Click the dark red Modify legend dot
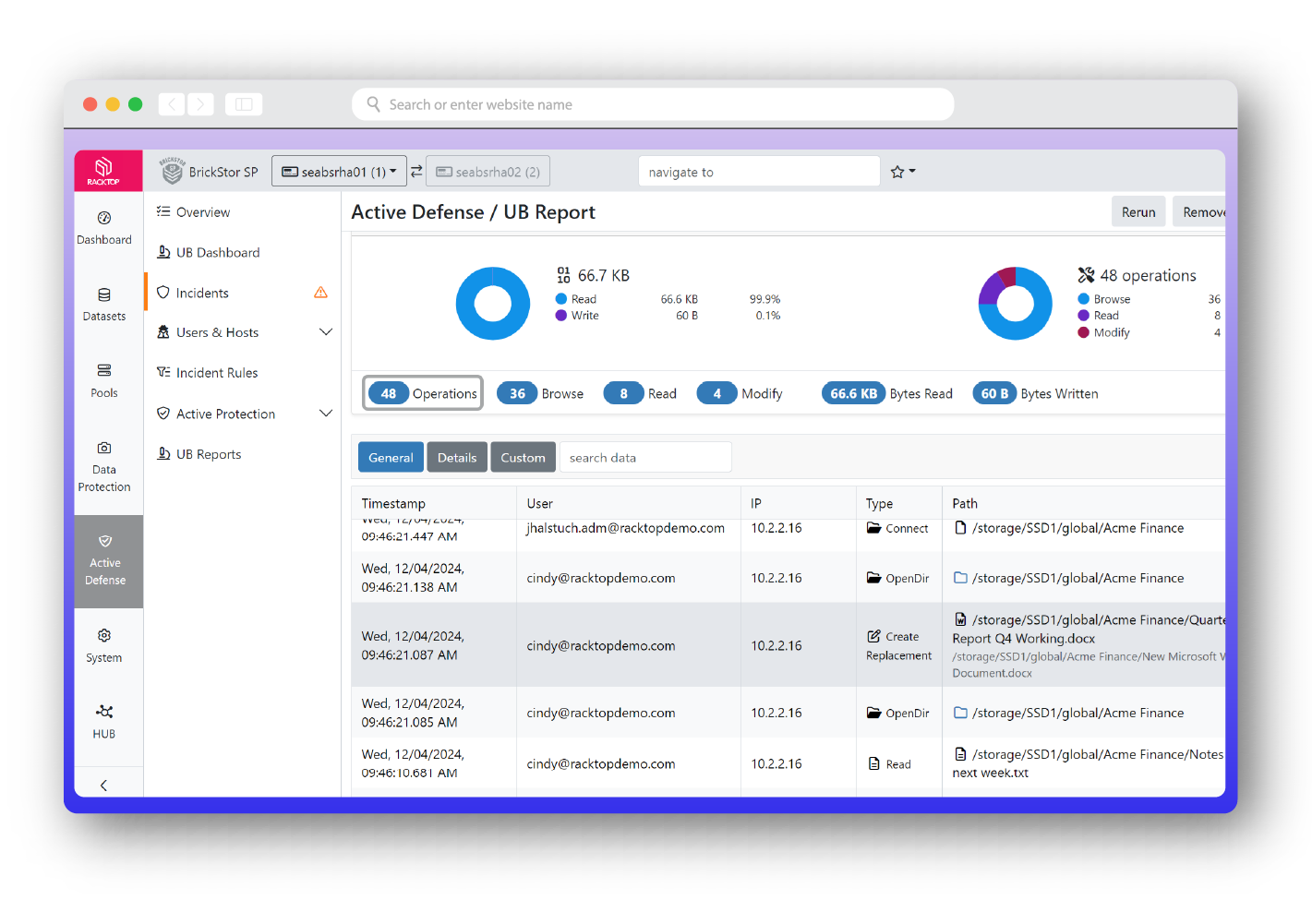The height and width of the screenshot is (924, 1312). (x=1084, y=332)
